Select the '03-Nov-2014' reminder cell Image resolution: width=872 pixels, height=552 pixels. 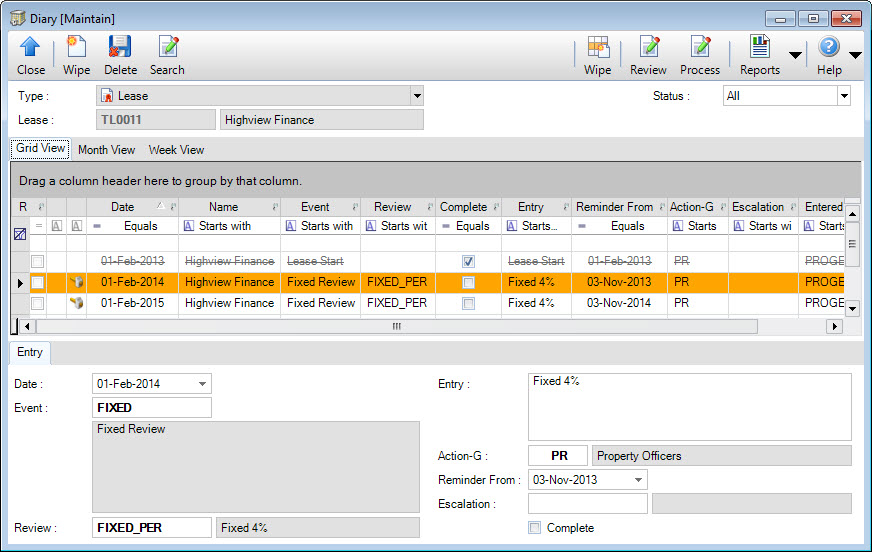(619, 303)
